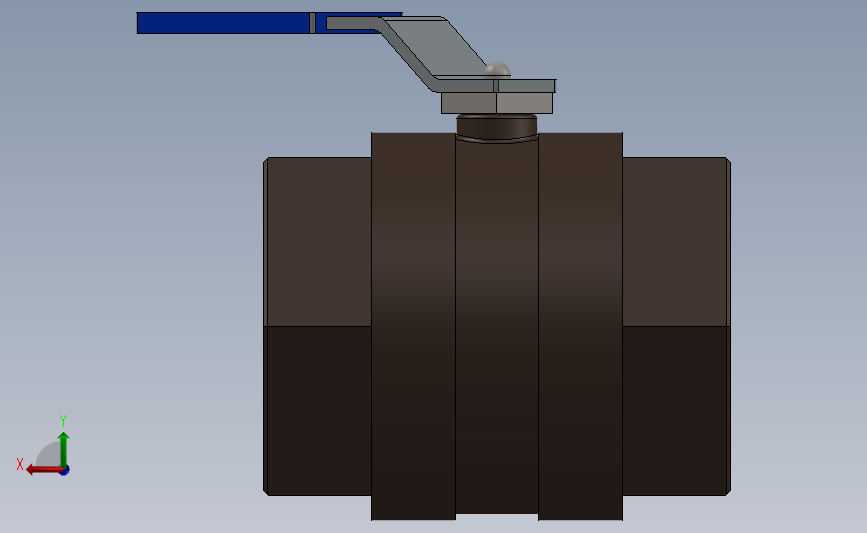Select the right end cap of valve body
Screen dimensions: 867x533
point(677,326)
